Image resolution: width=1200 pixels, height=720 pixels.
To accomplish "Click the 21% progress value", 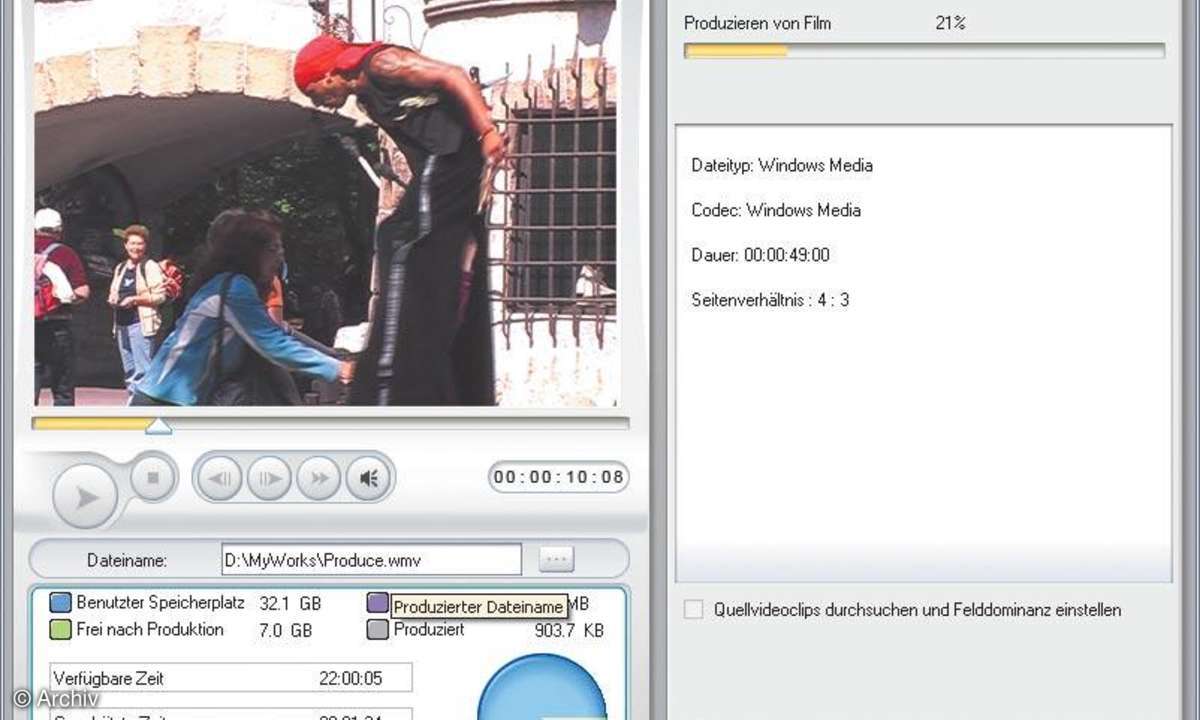I will pyautogui.click(x=950, y=22).
